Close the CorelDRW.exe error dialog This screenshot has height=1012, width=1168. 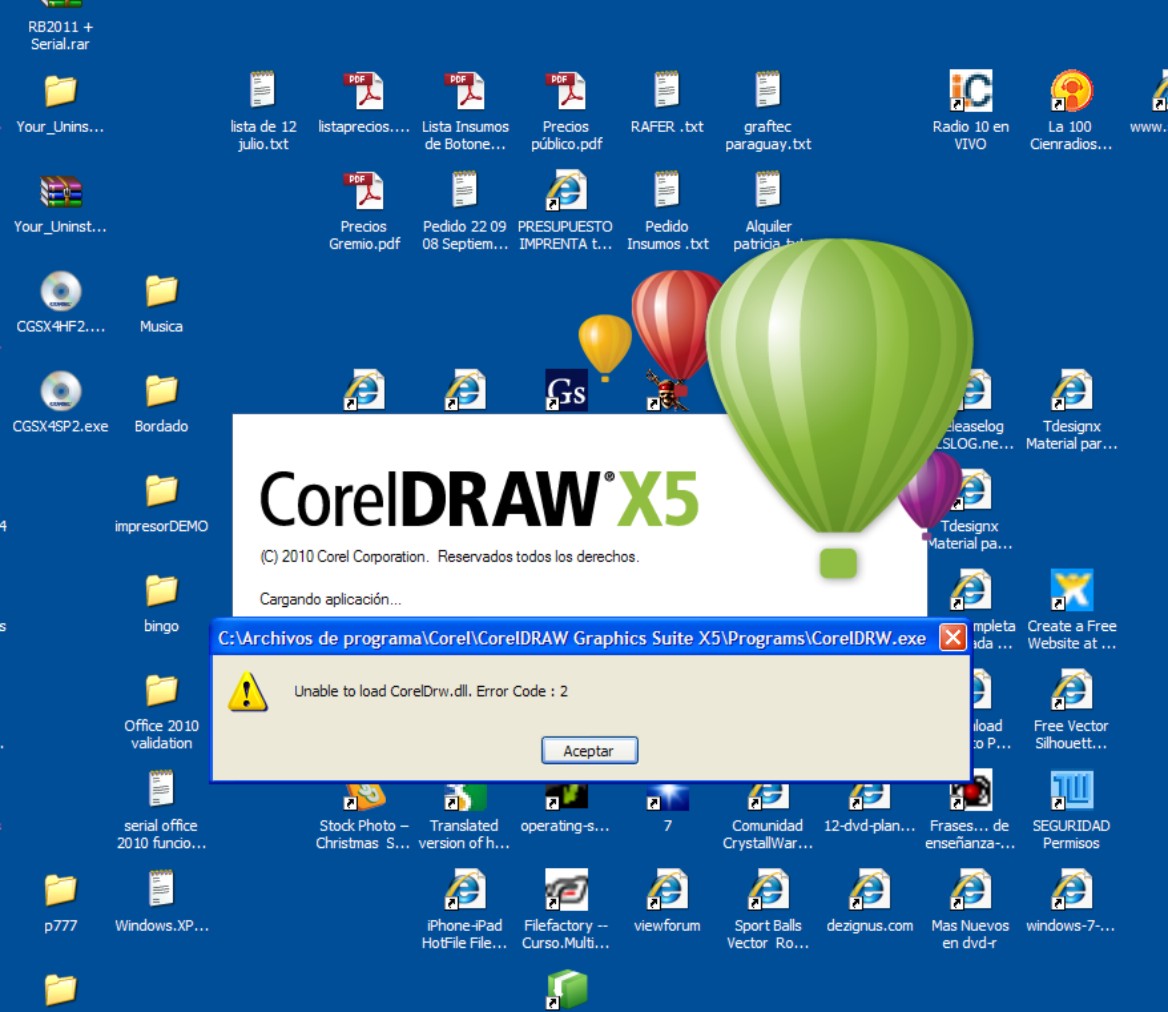[953, 638]
